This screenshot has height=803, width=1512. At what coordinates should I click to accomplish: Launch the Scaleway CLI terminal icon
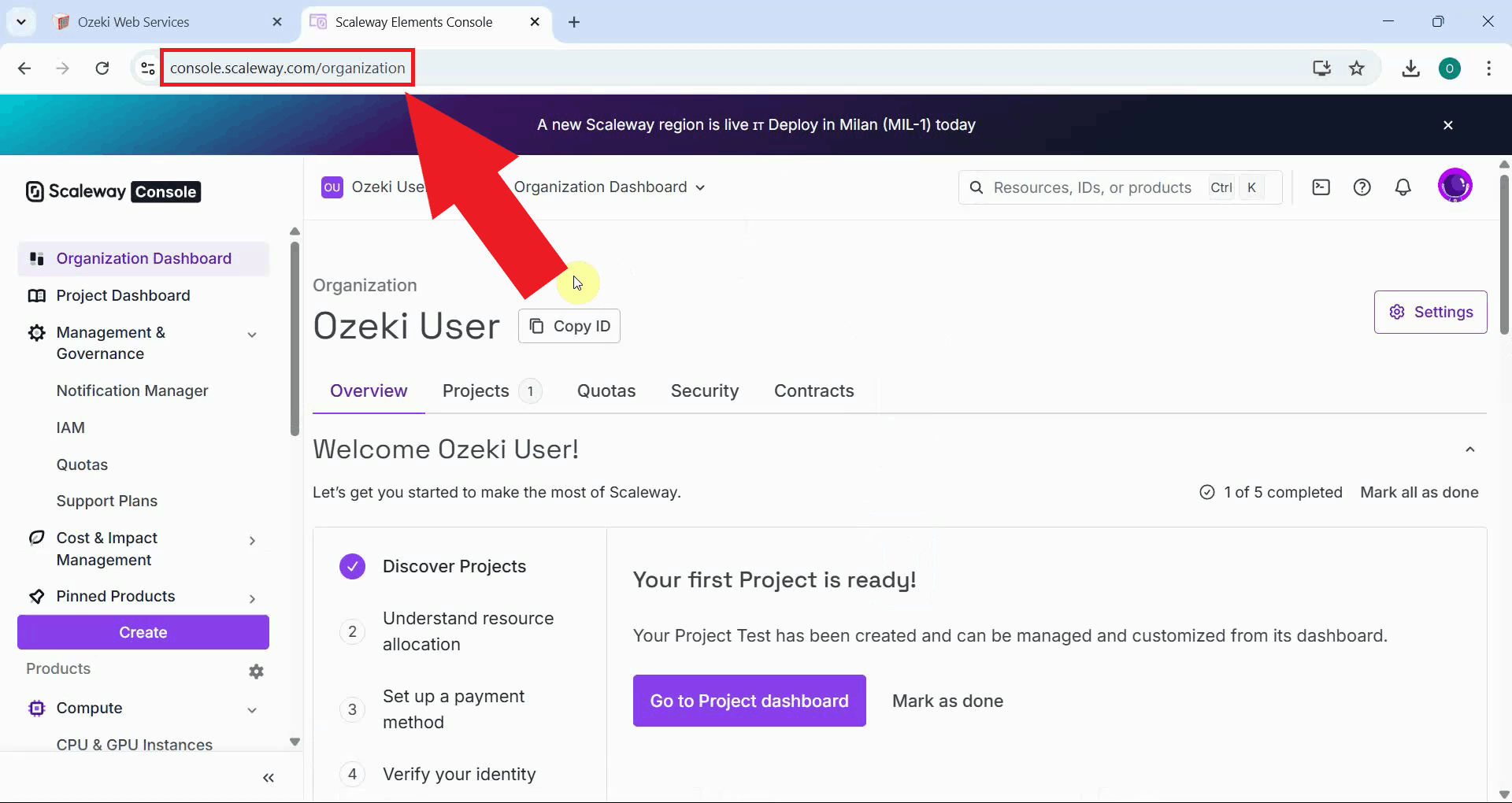pyautogui.click(x=1321, y=187)
